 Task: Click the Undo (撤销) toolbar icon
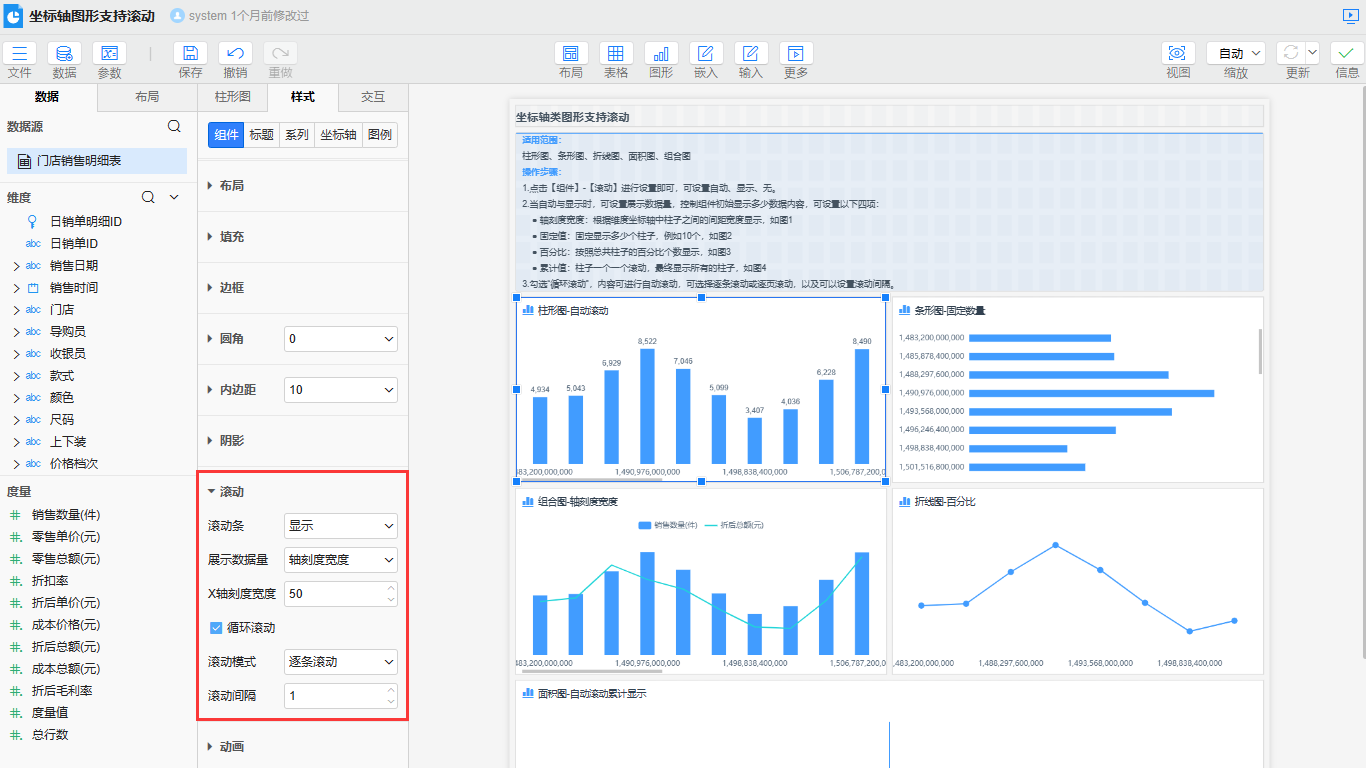pyautogui.click(x=235, y=54)
